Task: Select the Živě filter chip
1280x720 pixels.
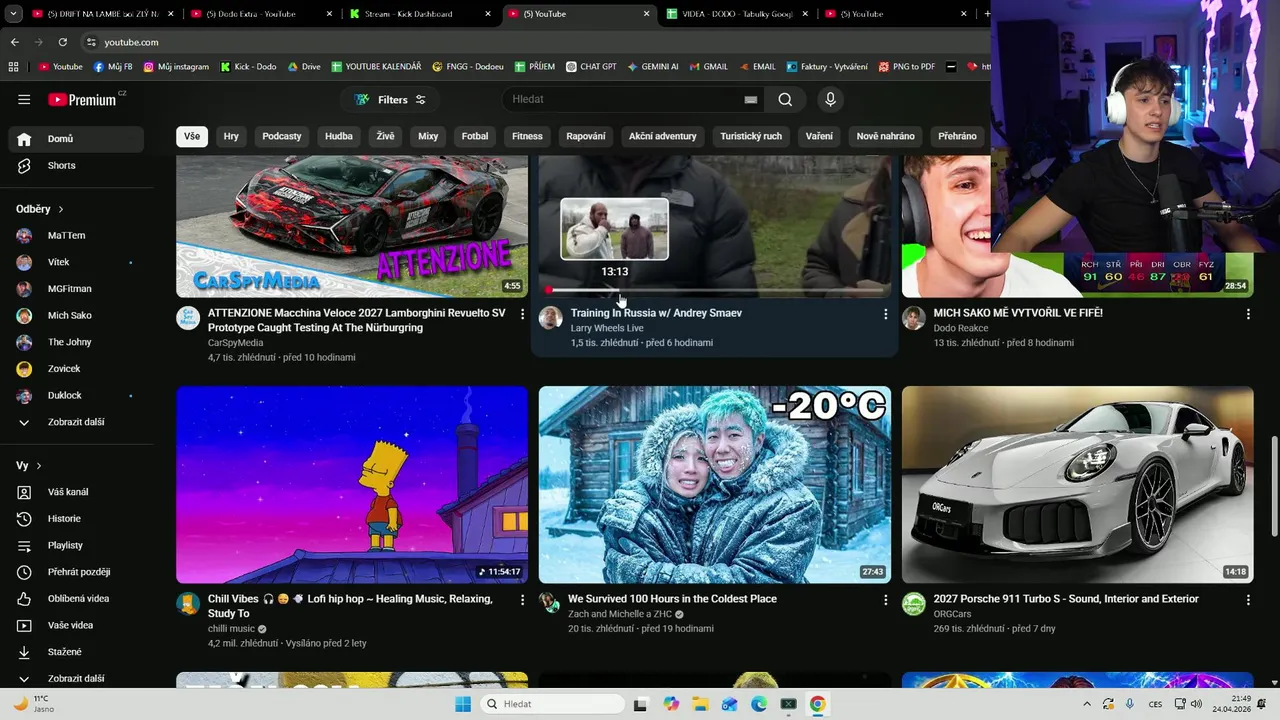Action: click(x=385, y=136)
